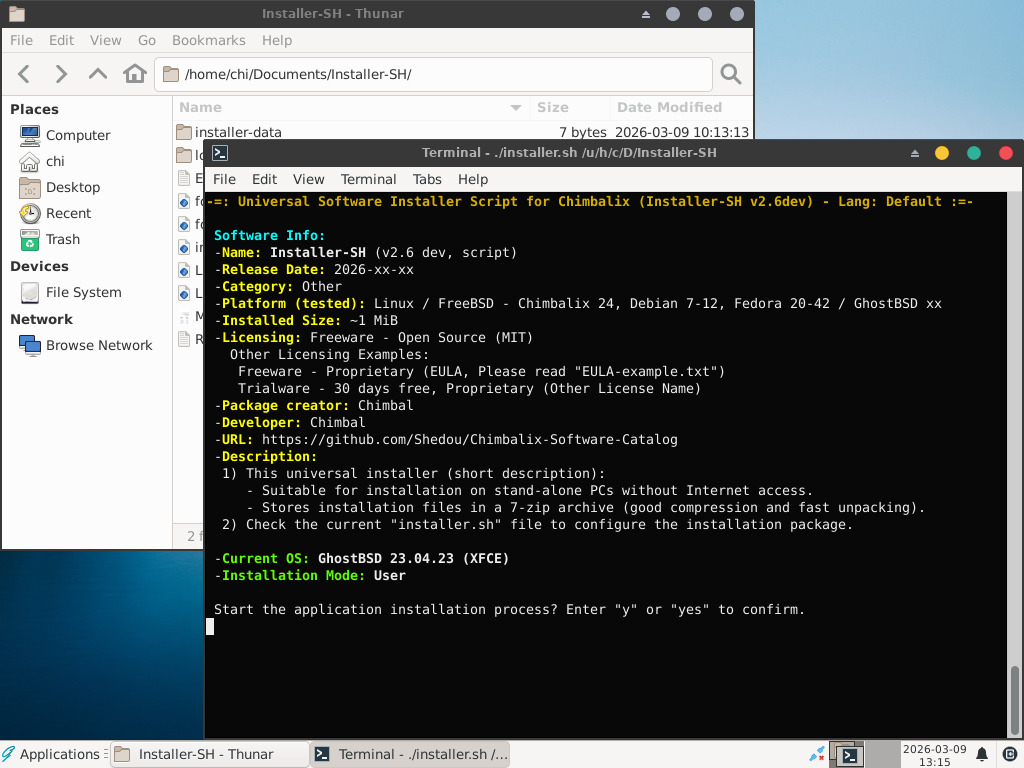Go back in Thunar navigation
This screenshot has width=1024, height=768.
[x=25, y=74]
